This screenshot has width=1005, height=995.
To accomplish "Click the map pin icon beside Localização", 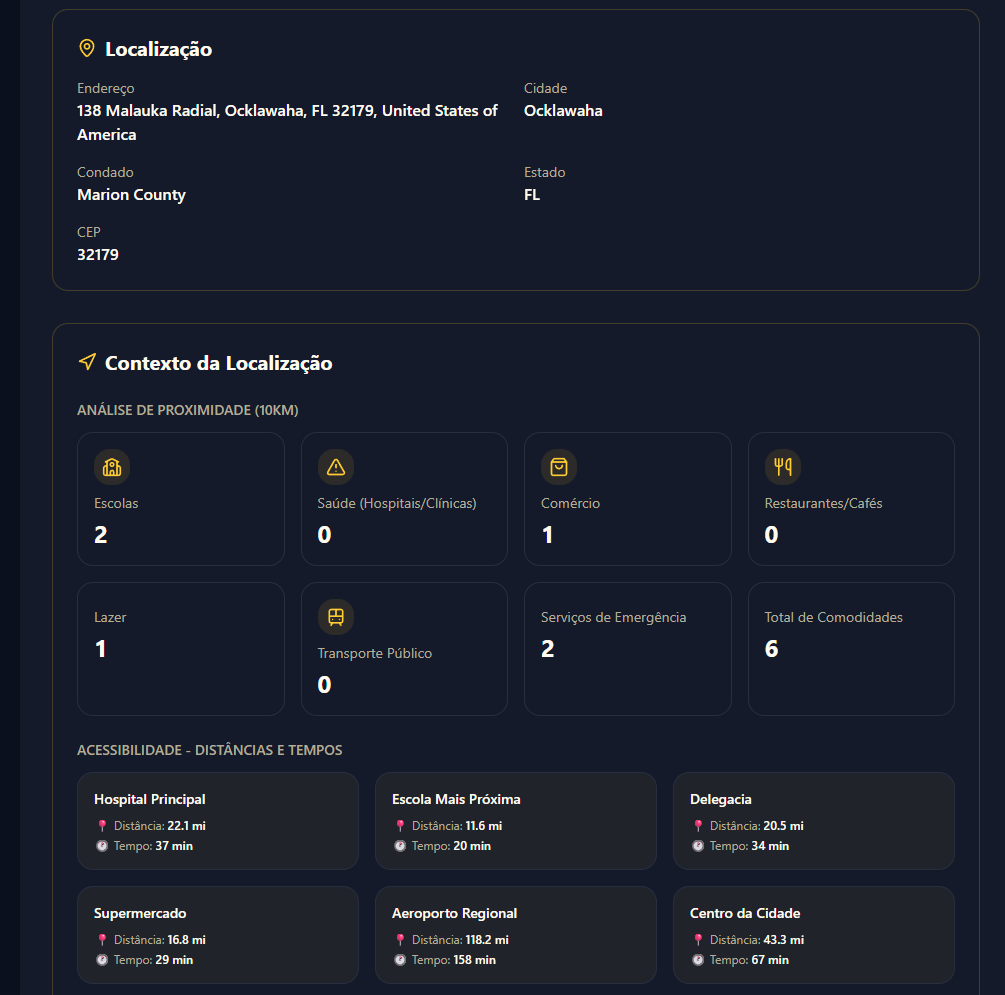I will point(87,49).
